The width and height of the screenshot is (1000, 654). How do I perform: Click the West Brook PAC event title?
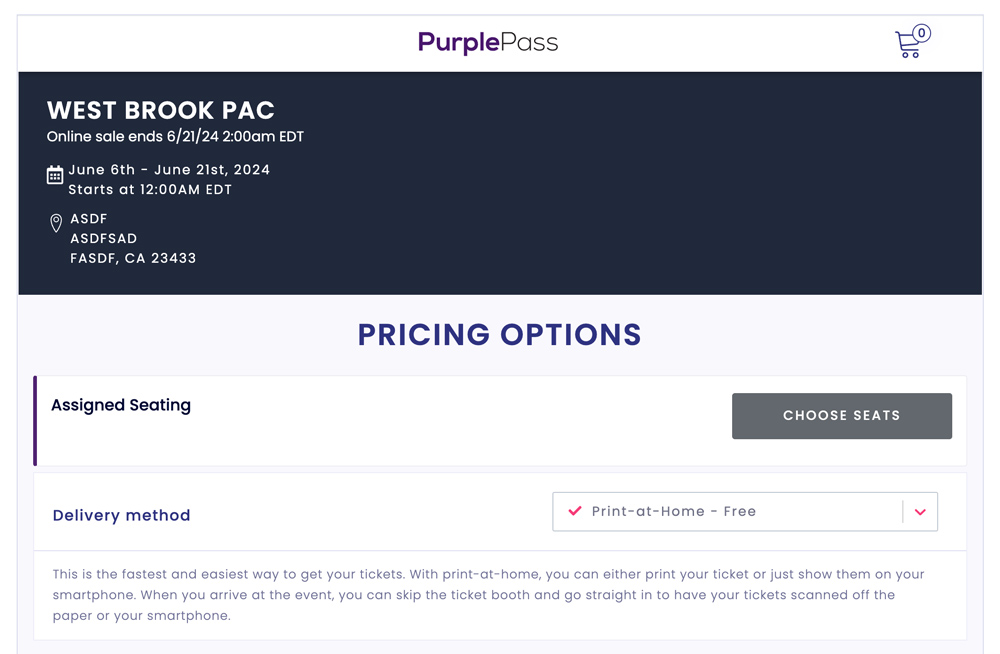click(x=161, y=110)
